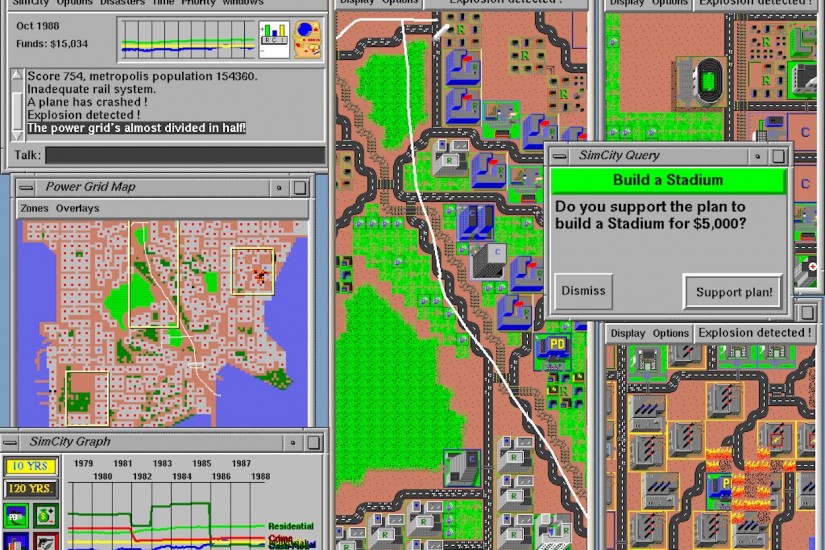Click the orange control-panel icon beside RCI gauge

click(307, 39)
